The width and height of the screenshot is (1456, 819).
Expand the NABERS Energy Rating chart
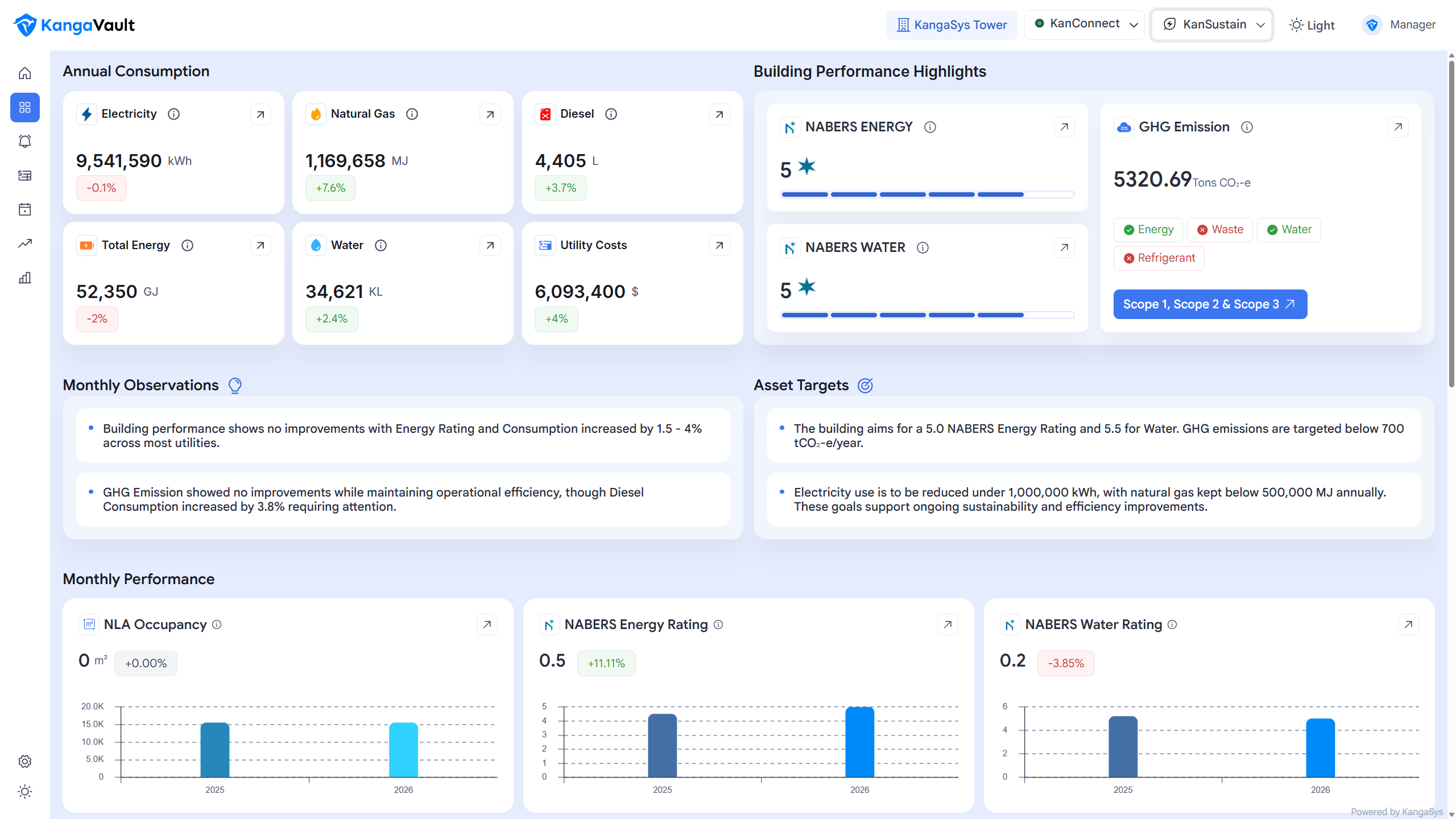click(948, 624)
